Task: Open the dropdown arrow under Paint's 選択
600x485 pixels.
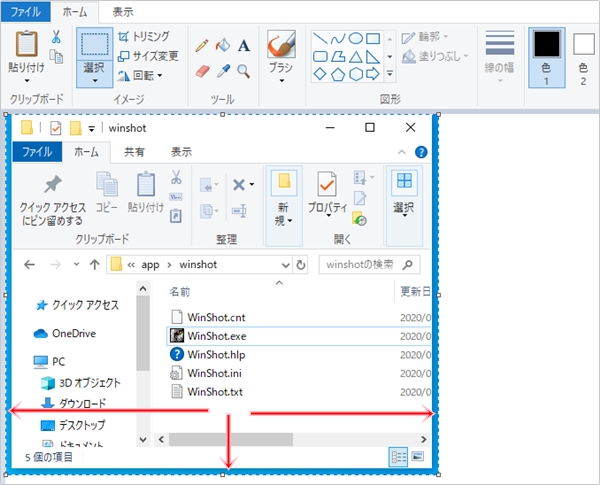Action: 95,81
